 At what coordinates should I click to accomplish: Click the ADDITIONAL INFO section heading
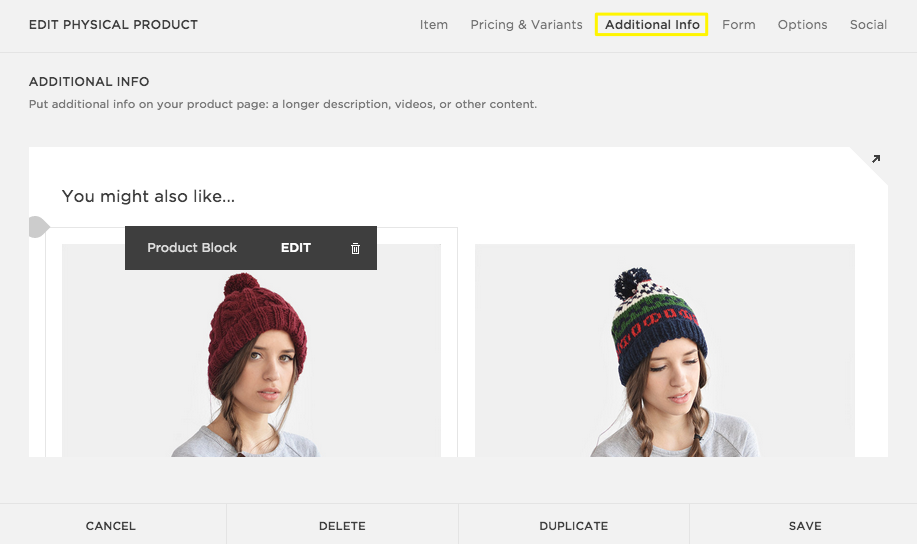click(89, 82)
